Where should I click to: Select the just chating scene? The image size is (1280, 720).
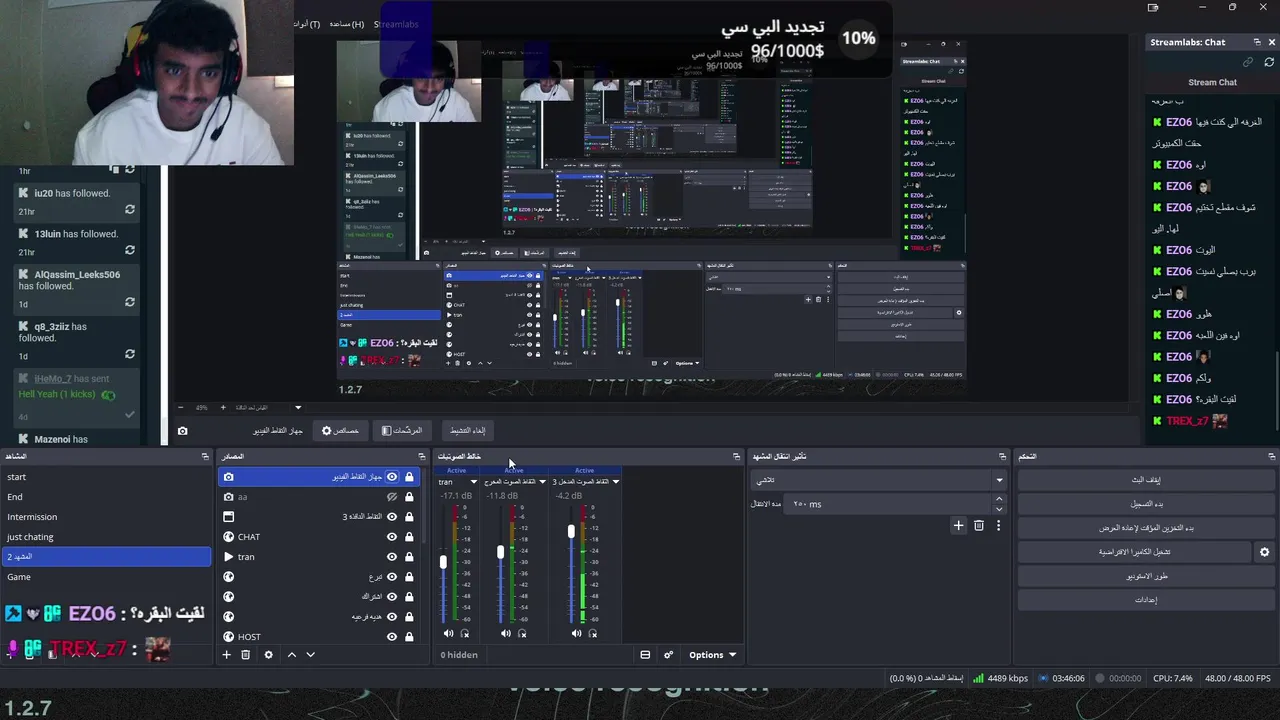[106, 537]
